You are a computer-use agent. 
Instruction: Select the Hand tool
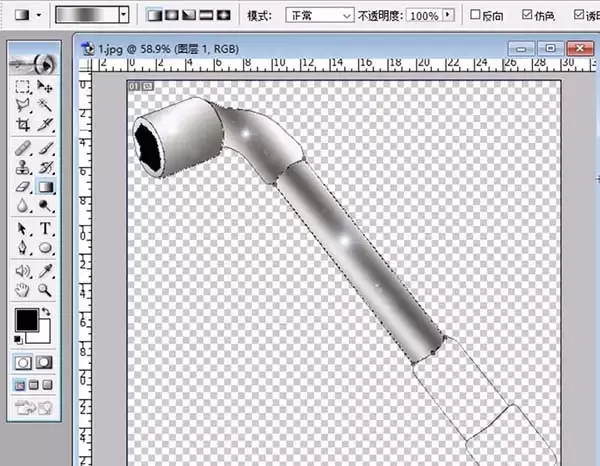pyautogui.click(x=23, y=290)
